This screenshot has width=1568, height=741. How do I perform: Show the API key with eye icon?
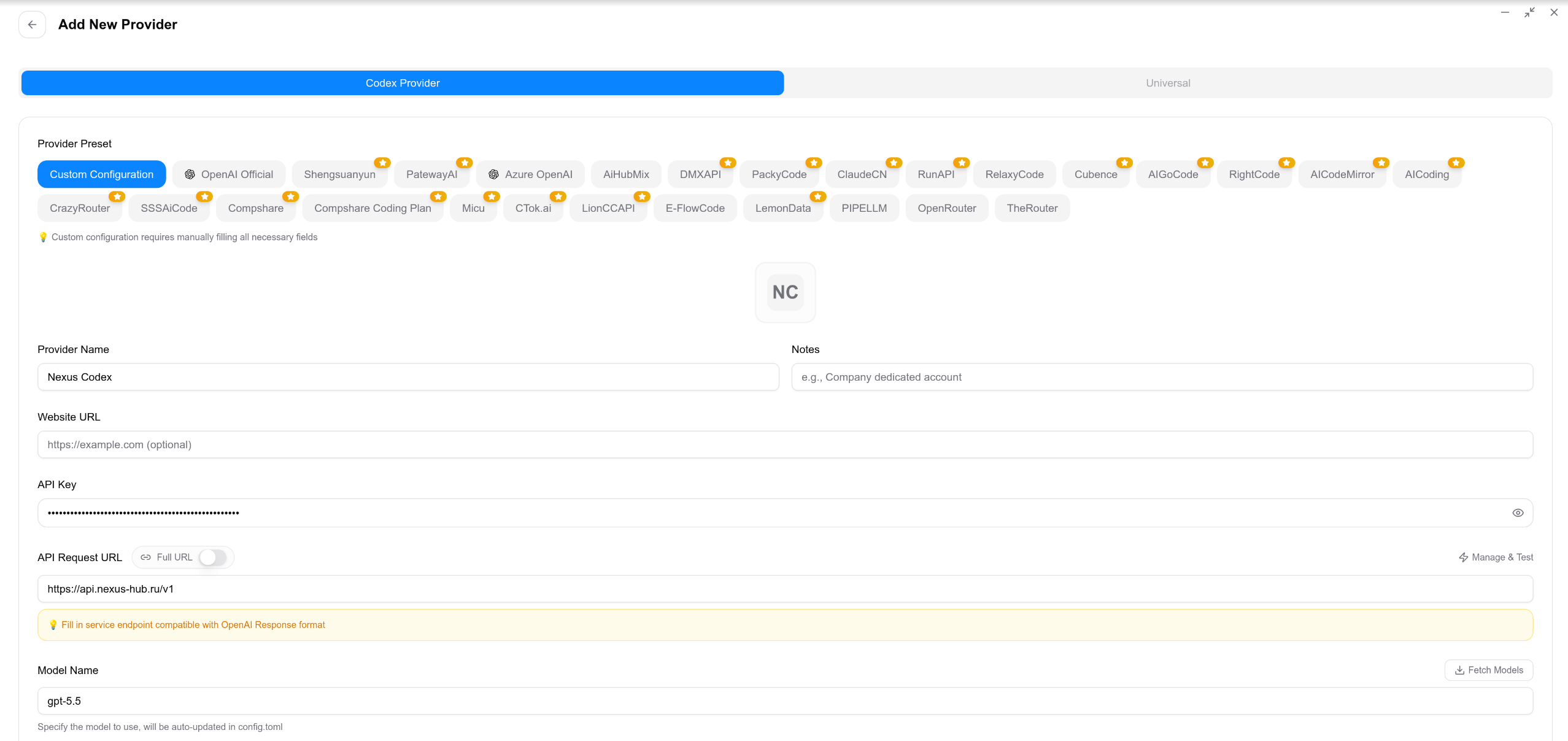click(1518, 513)
